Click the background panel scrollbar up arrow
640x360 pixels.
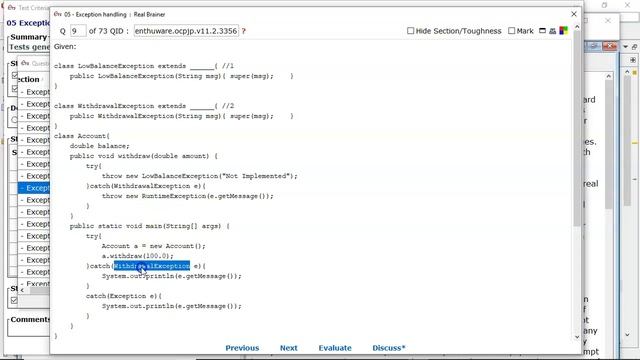click(x=609, y=76)
